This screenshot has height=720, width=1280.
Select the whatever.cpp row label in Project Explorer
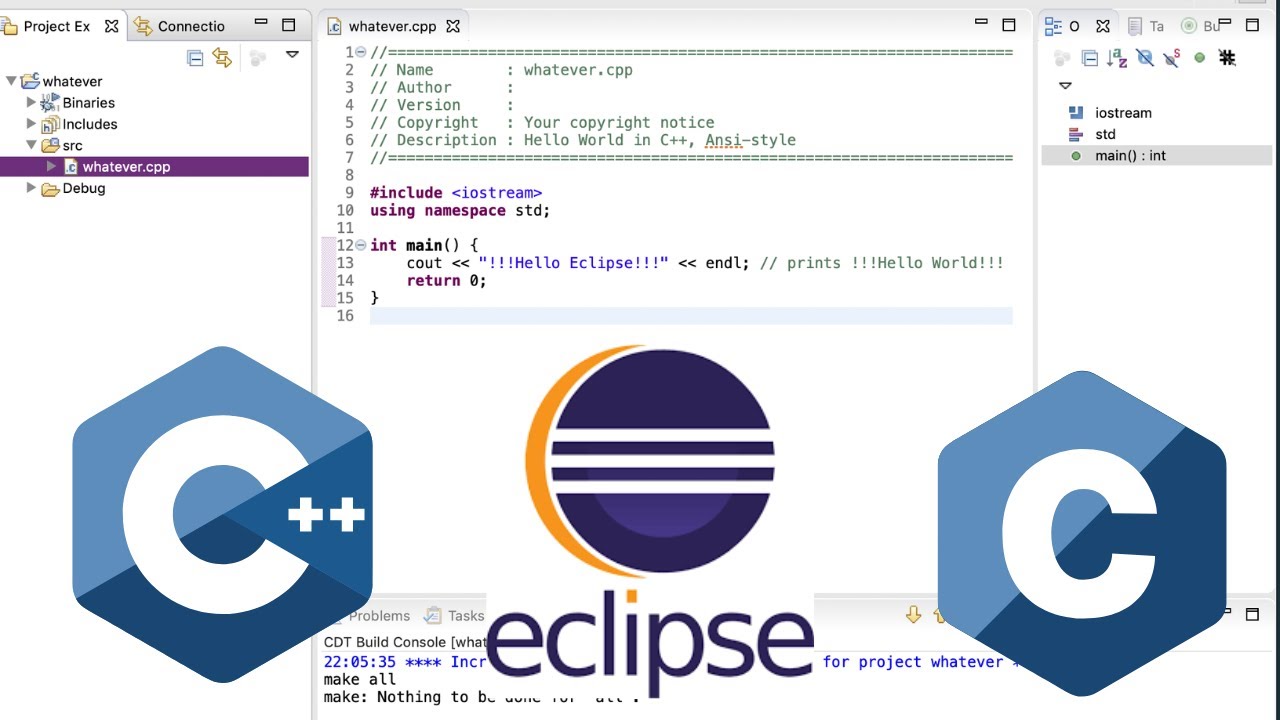pyautogui.click(x=127, y=167)
